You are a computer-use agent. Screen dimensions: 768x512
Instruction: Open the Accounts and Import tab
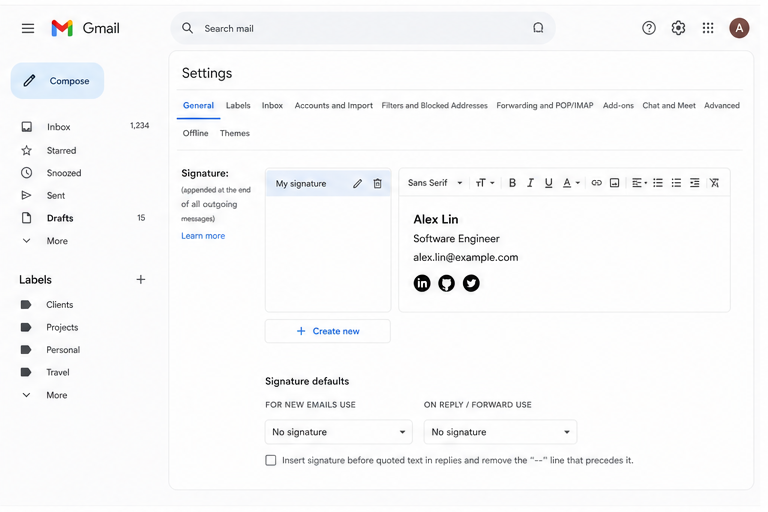click(x=334, y=105)
